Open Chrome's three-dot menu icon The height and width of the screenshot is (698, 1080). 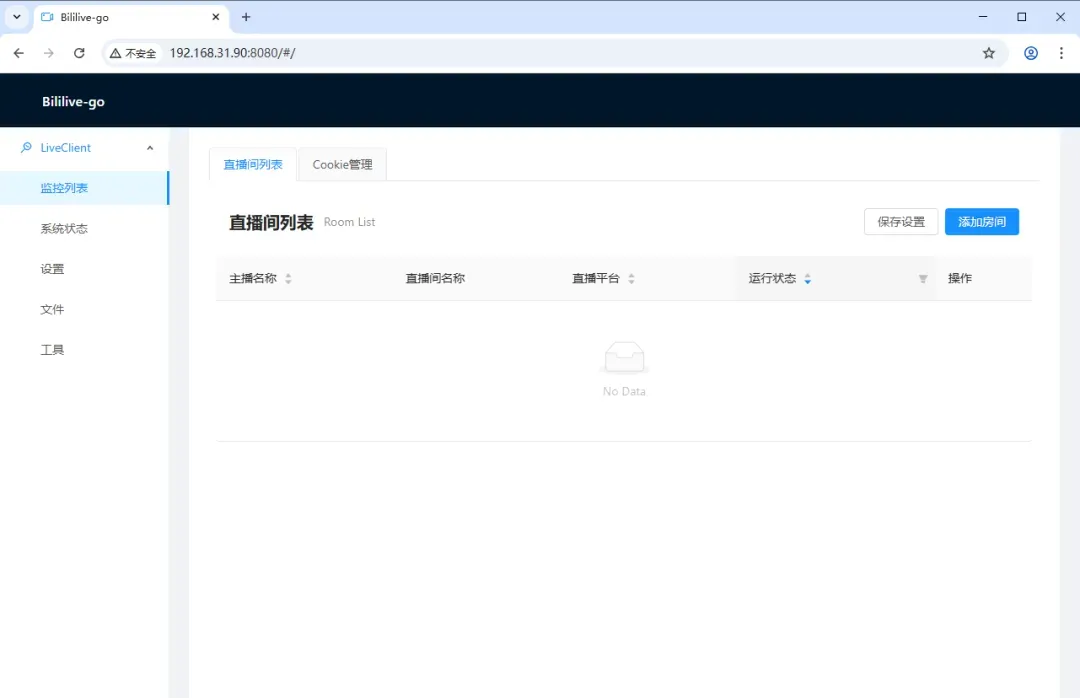(x=1062, y=53)
